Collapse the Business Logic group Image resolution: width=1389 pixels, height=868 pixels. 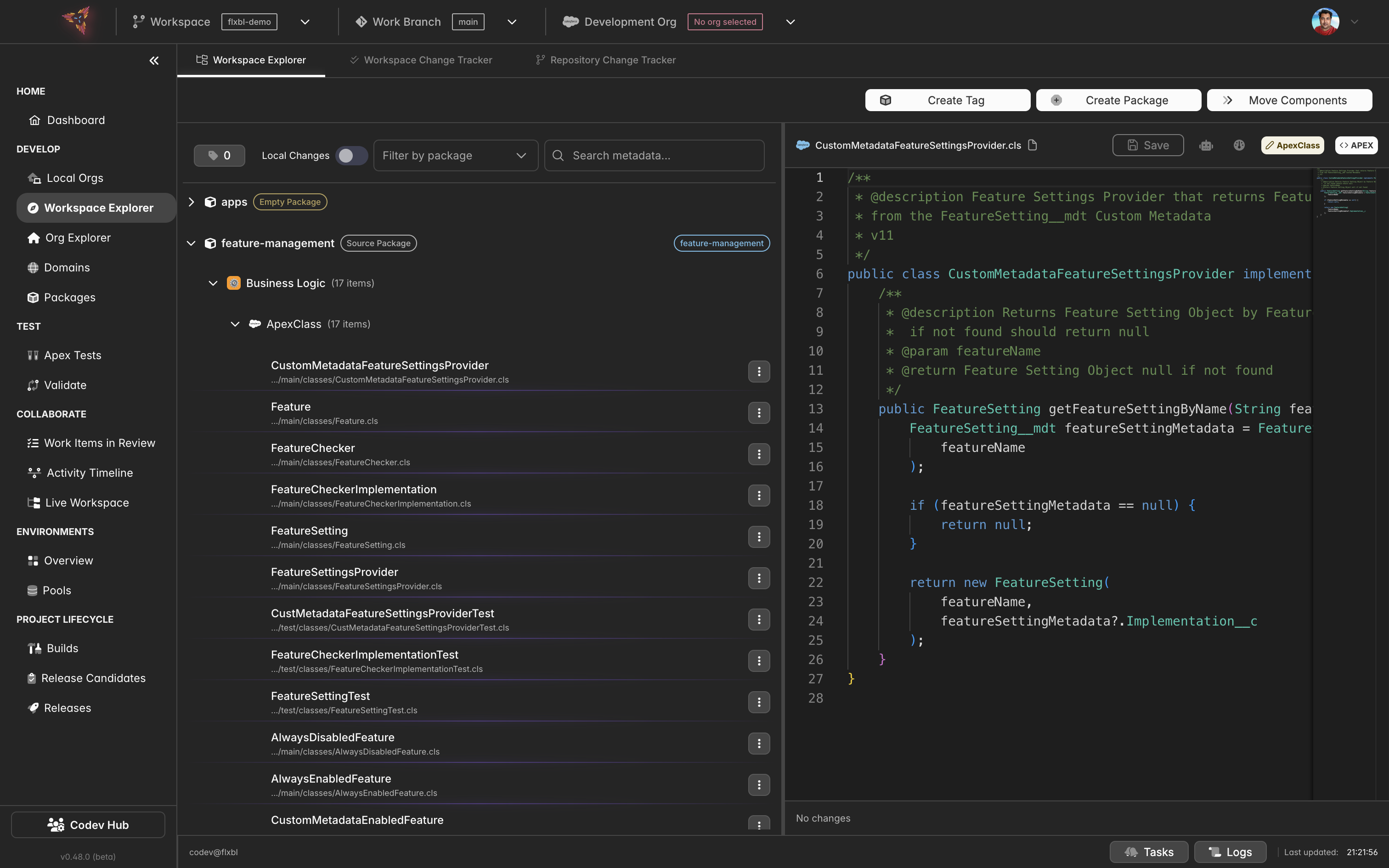pyautogui.click(x=213, y=283)
